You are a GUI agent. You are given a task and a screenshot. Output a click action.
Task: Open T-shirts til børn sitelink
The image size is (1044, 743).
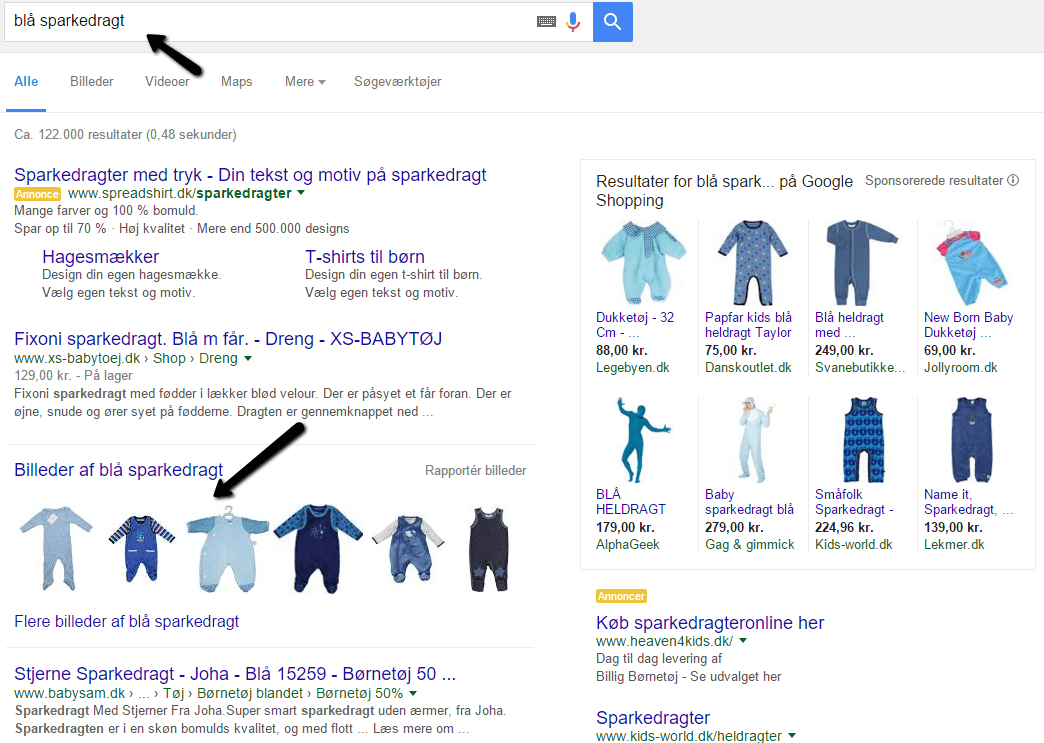click(x=365, y=257)
